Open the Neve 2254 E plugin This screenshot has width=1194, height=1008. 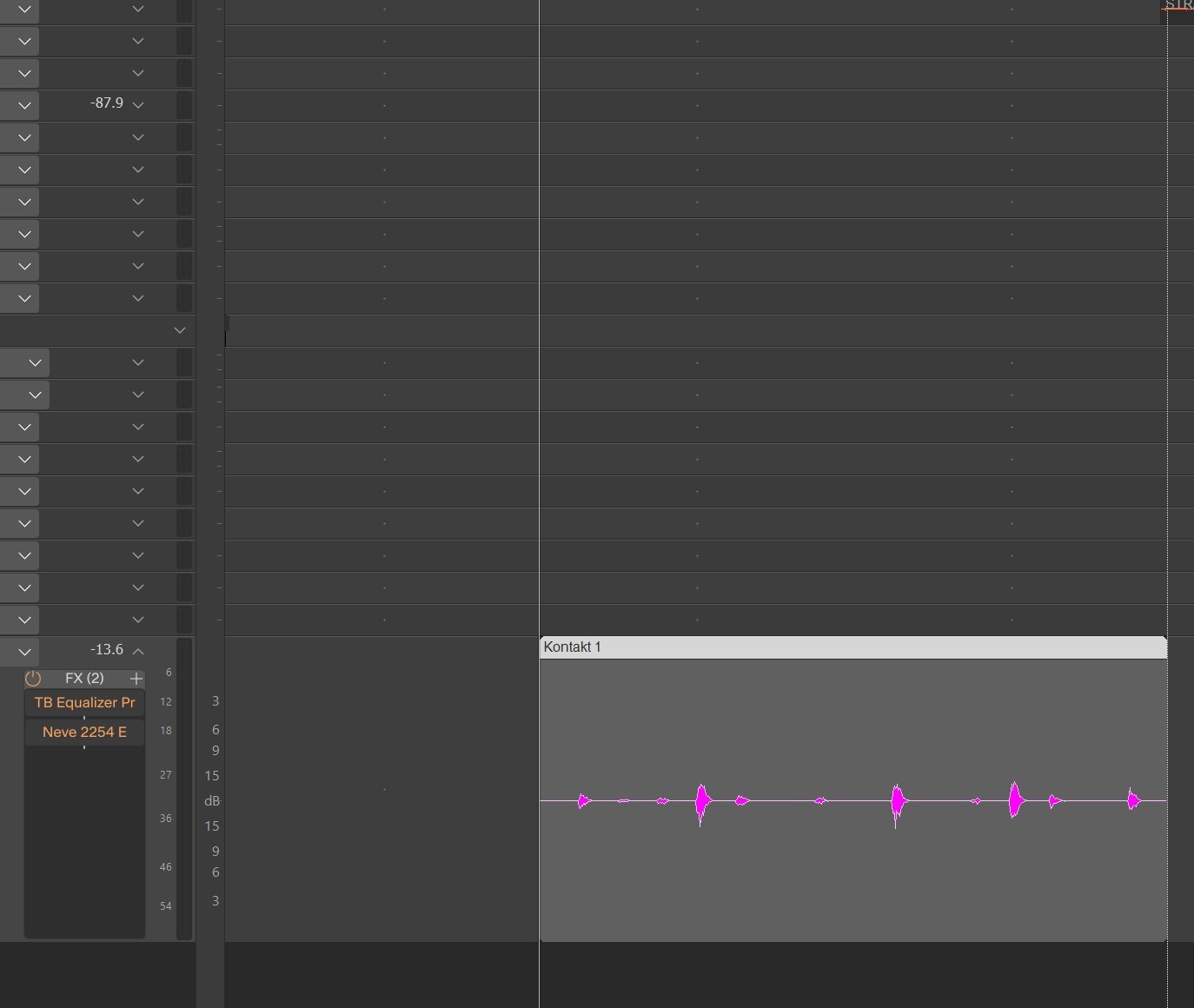tap(84, 733)
